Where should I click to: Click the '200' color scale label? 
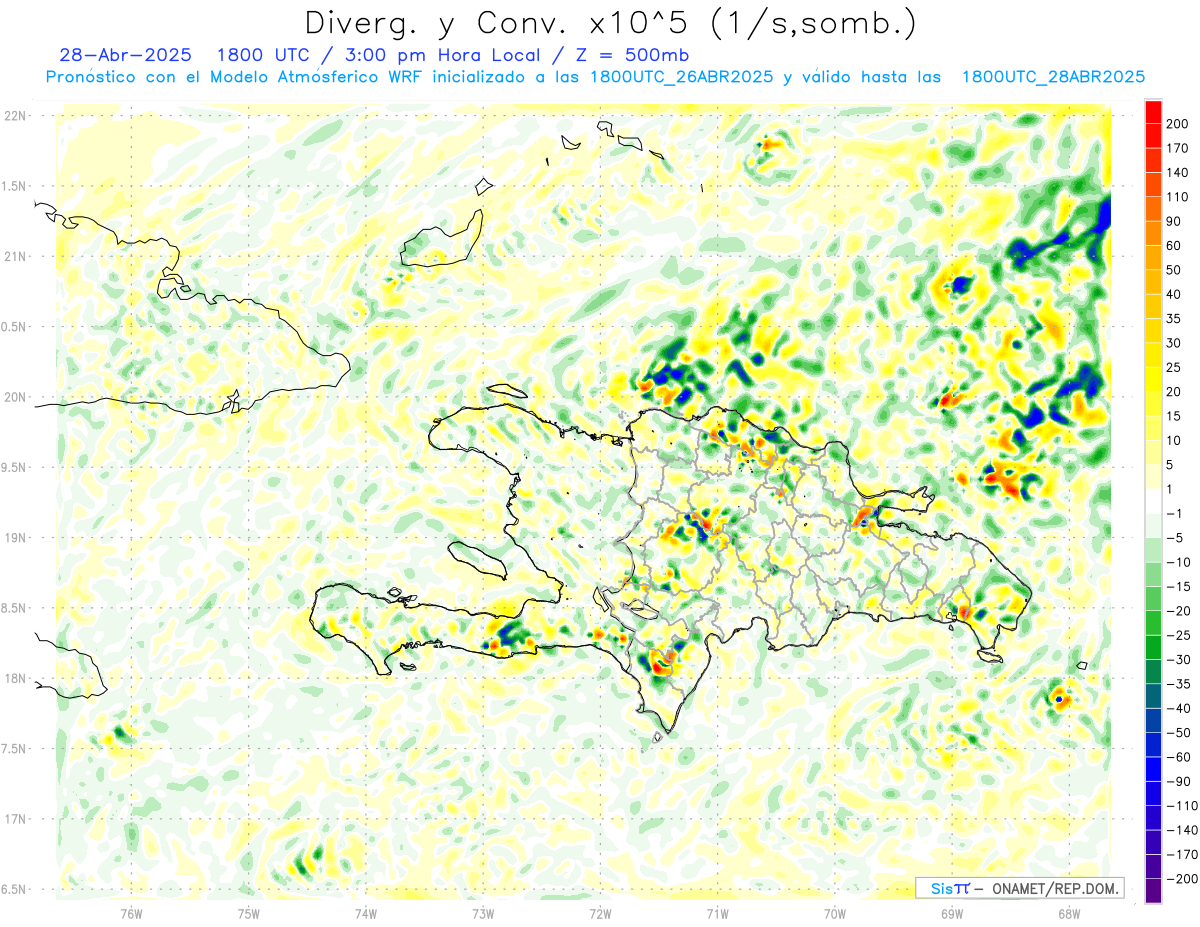click(x=1178, y=123)
